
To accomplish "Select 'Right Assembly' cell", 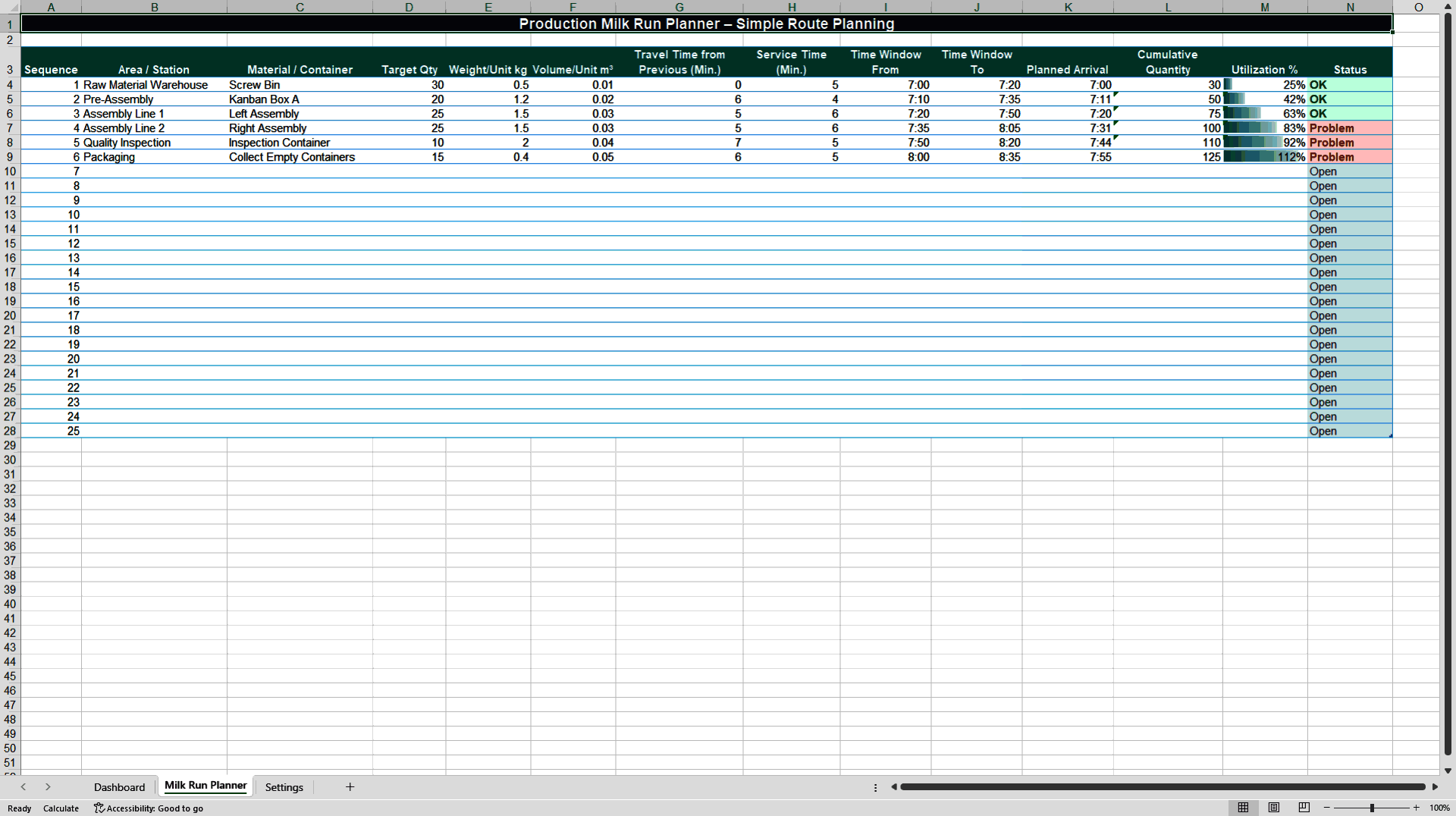I will click(x=300, y=128).
